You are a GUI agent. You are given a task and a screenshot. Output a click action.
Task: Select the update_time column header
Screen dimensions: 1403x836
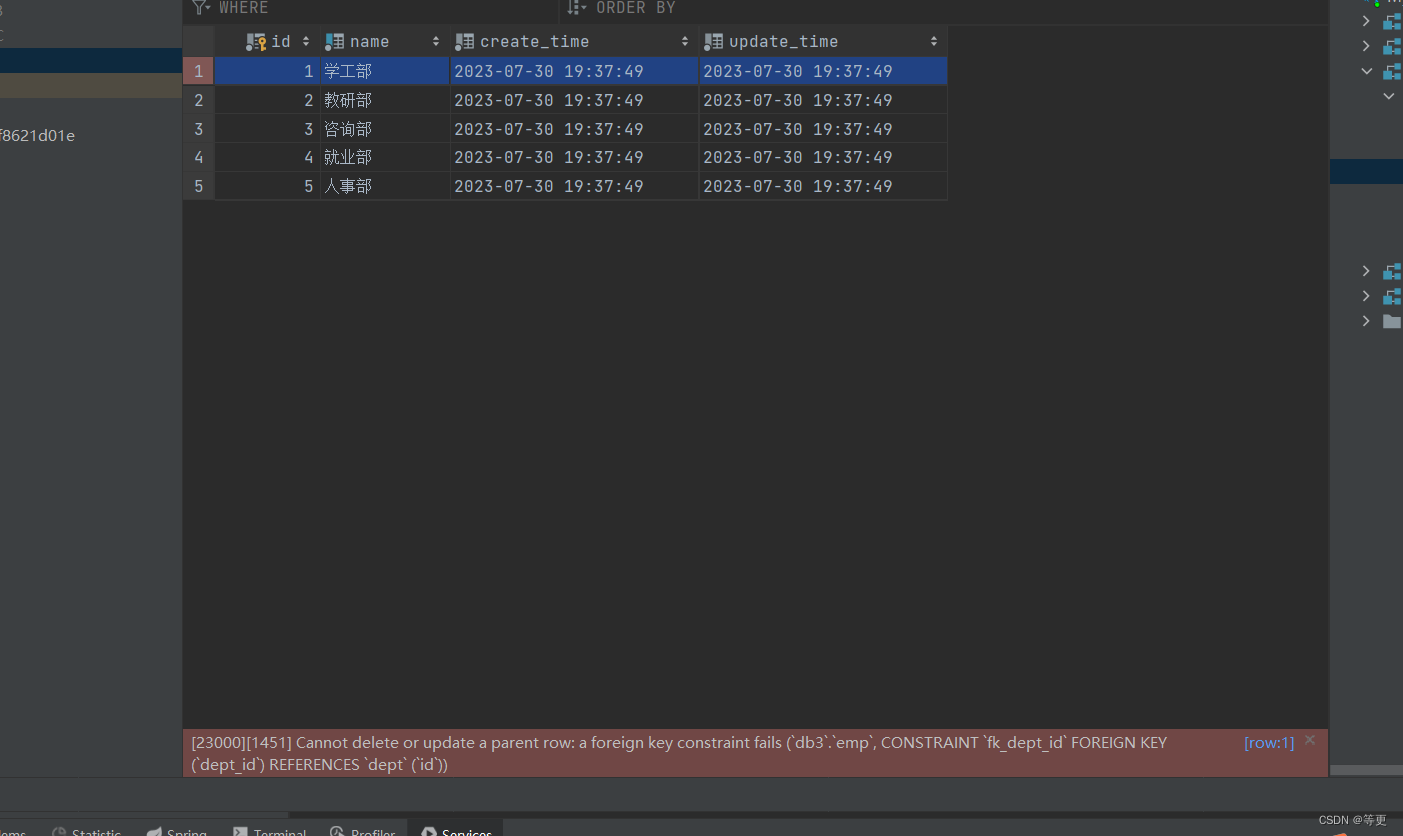pos(823,42)
